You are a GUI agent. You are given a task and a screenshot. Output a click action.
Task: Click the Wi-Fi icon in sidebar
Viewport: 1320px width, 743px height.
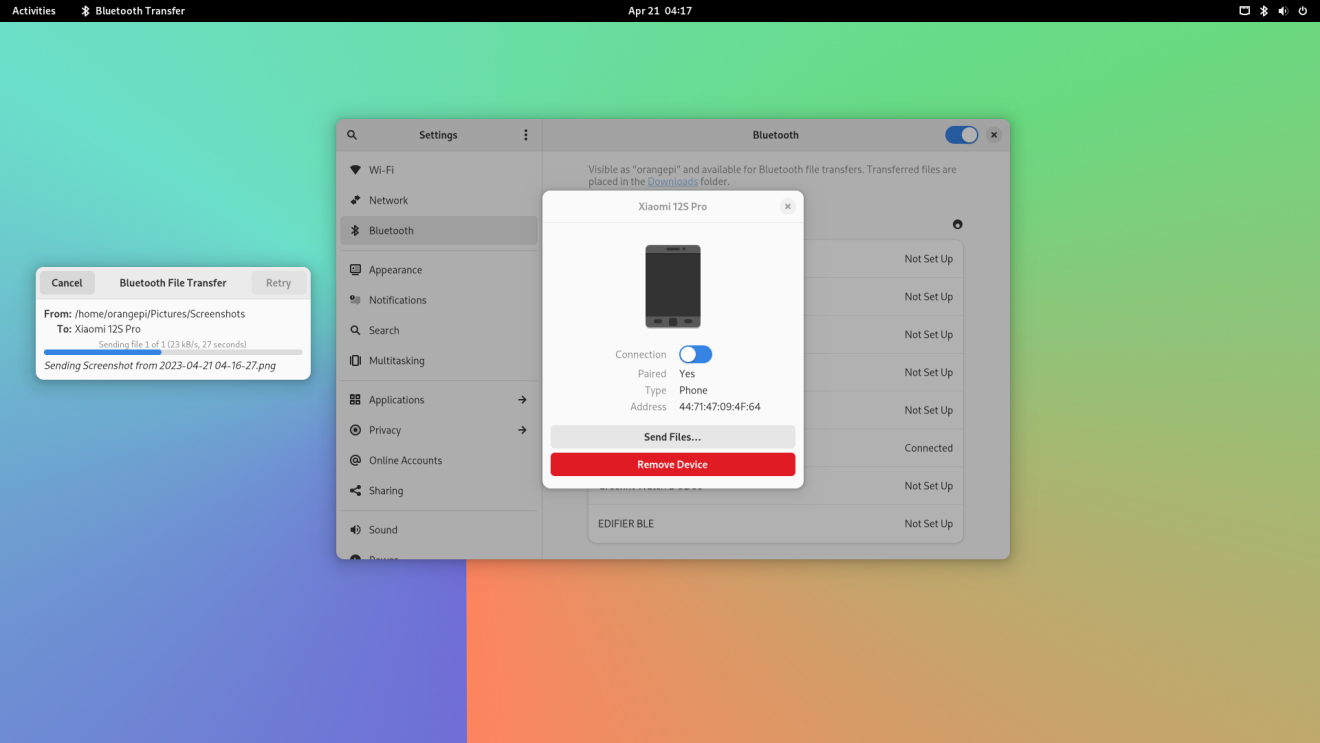pos(355,170)
